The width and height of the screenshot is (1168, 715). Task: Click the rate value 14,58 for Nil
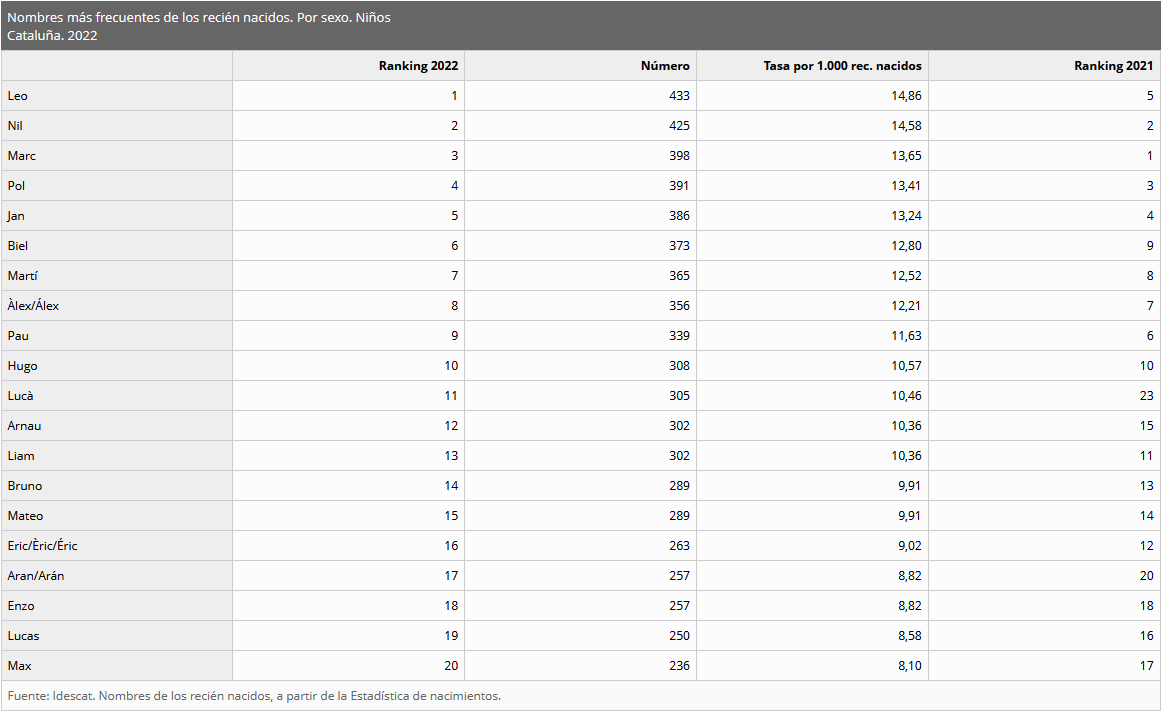pyautogui.click(x=907, y=126)
